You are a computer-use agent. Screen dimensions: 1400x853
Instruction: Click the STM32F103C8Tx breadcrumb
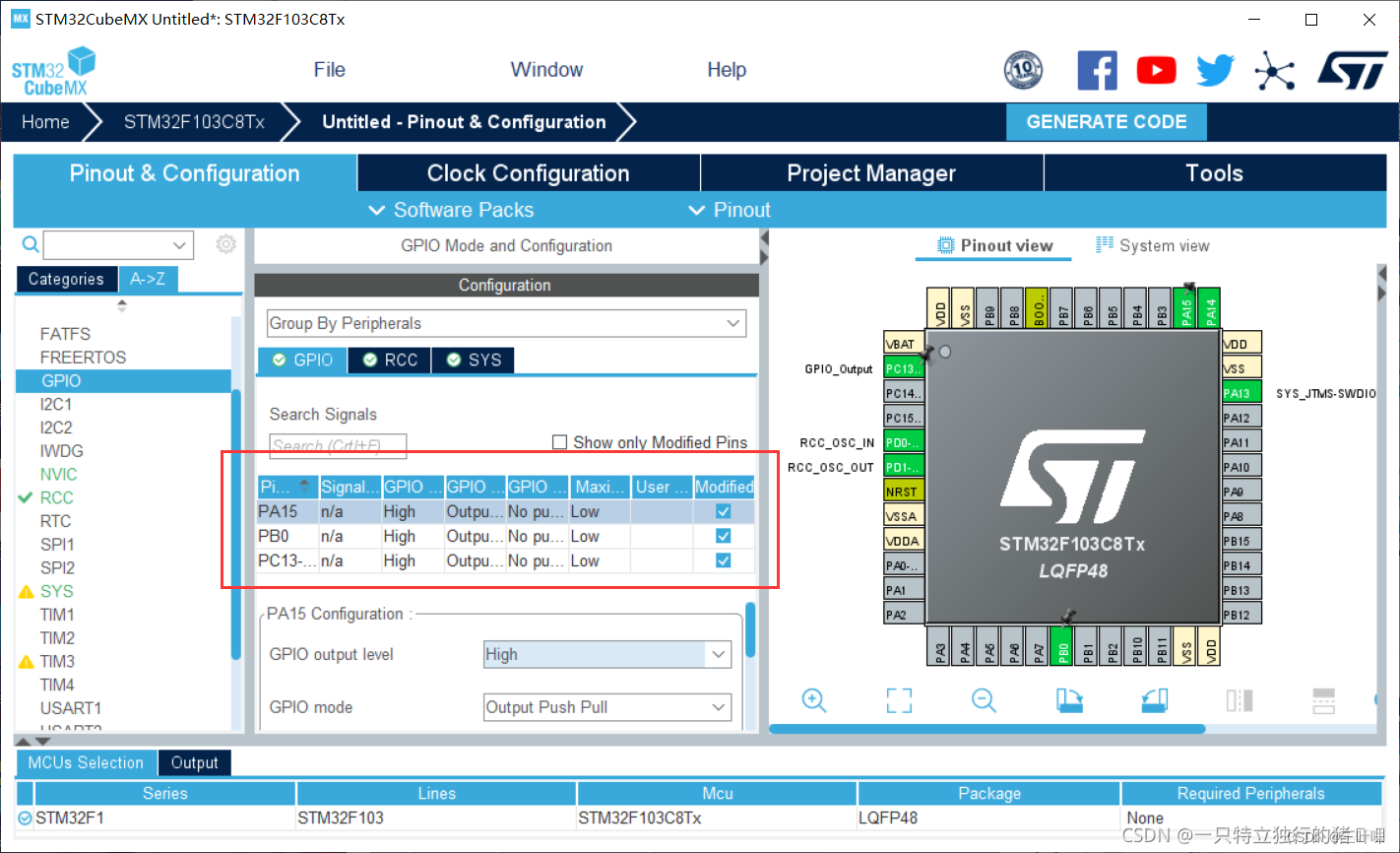click(x=194, y=122)
